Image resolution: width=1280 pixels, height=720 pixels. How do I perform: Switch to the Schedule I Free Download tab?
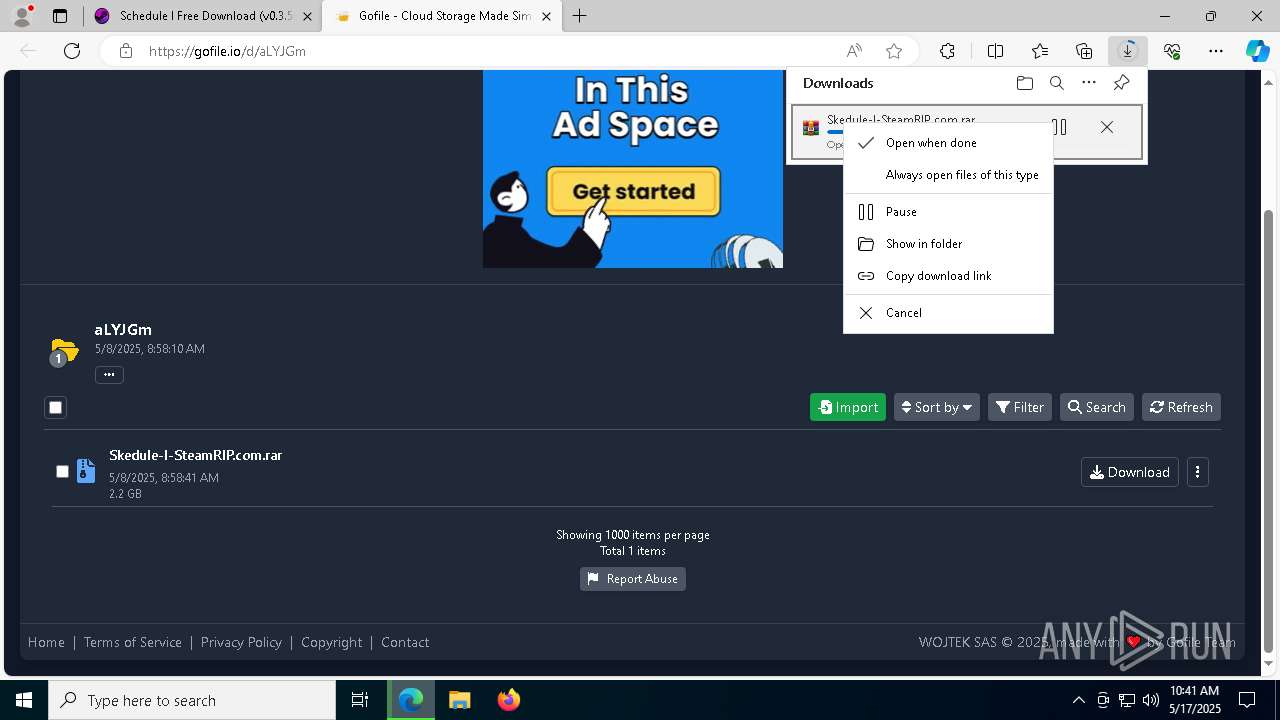[x=201, y=16]
